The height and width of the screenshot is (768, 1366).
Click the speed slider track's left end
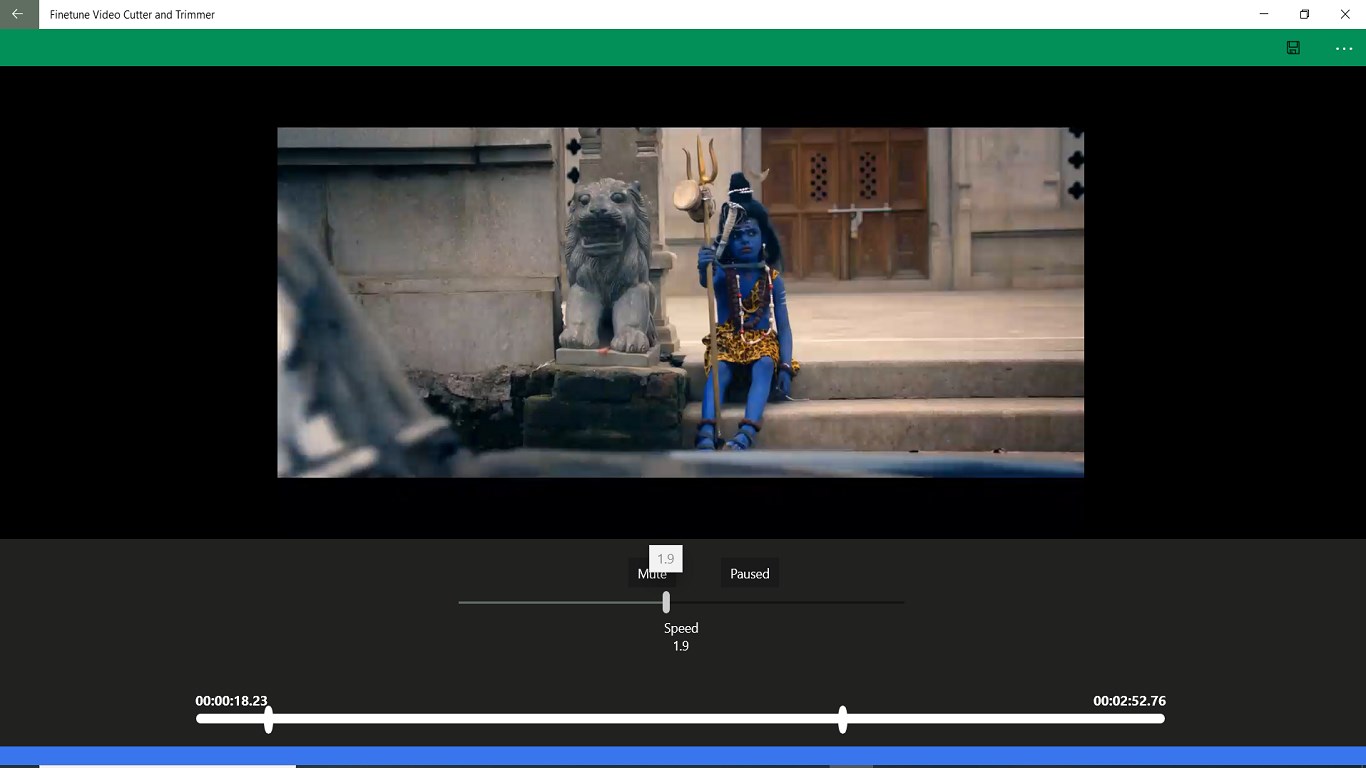pos(464,602)
